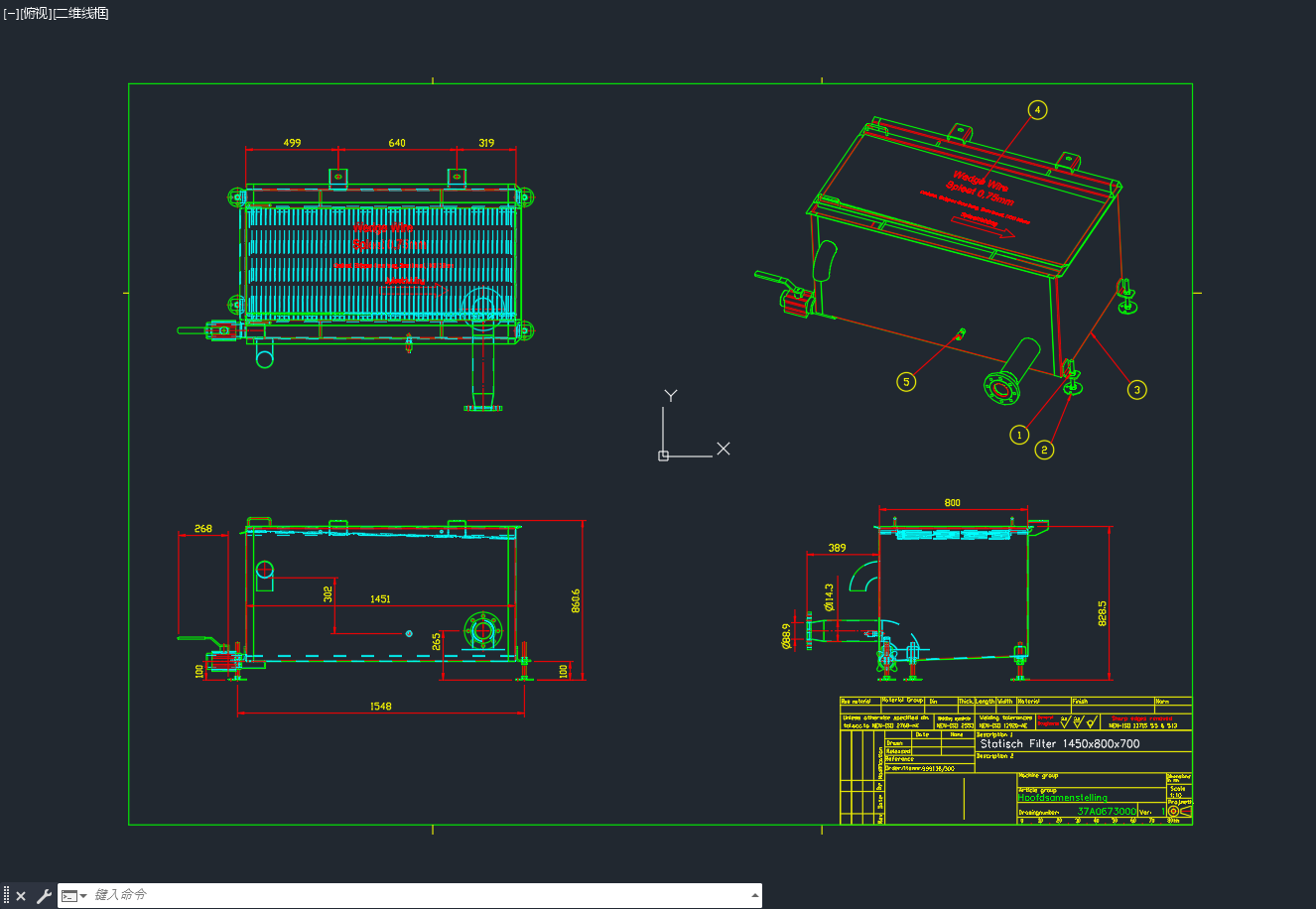This screenshot has width=1316, height=909.
Task: Open the [-] viewport controls menu
Action: tap(11, 13)
